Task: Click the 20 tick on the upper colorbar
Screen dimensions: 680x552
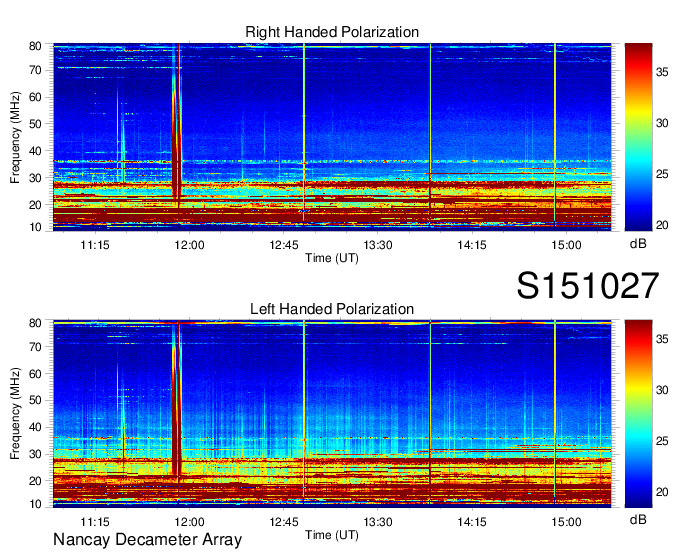Action: [x=662, y=225]
